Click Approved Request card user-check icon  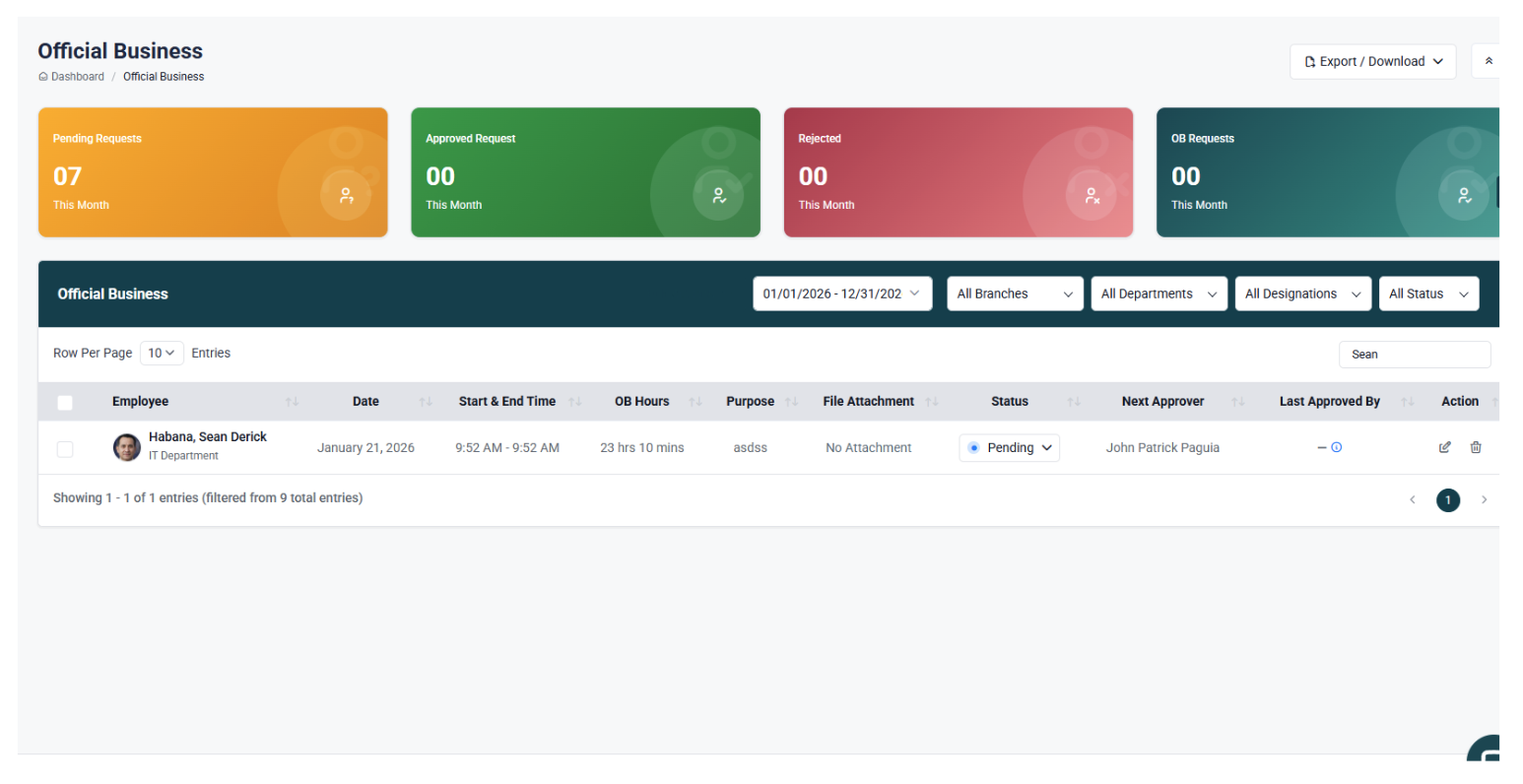click(x=719, y=195)
